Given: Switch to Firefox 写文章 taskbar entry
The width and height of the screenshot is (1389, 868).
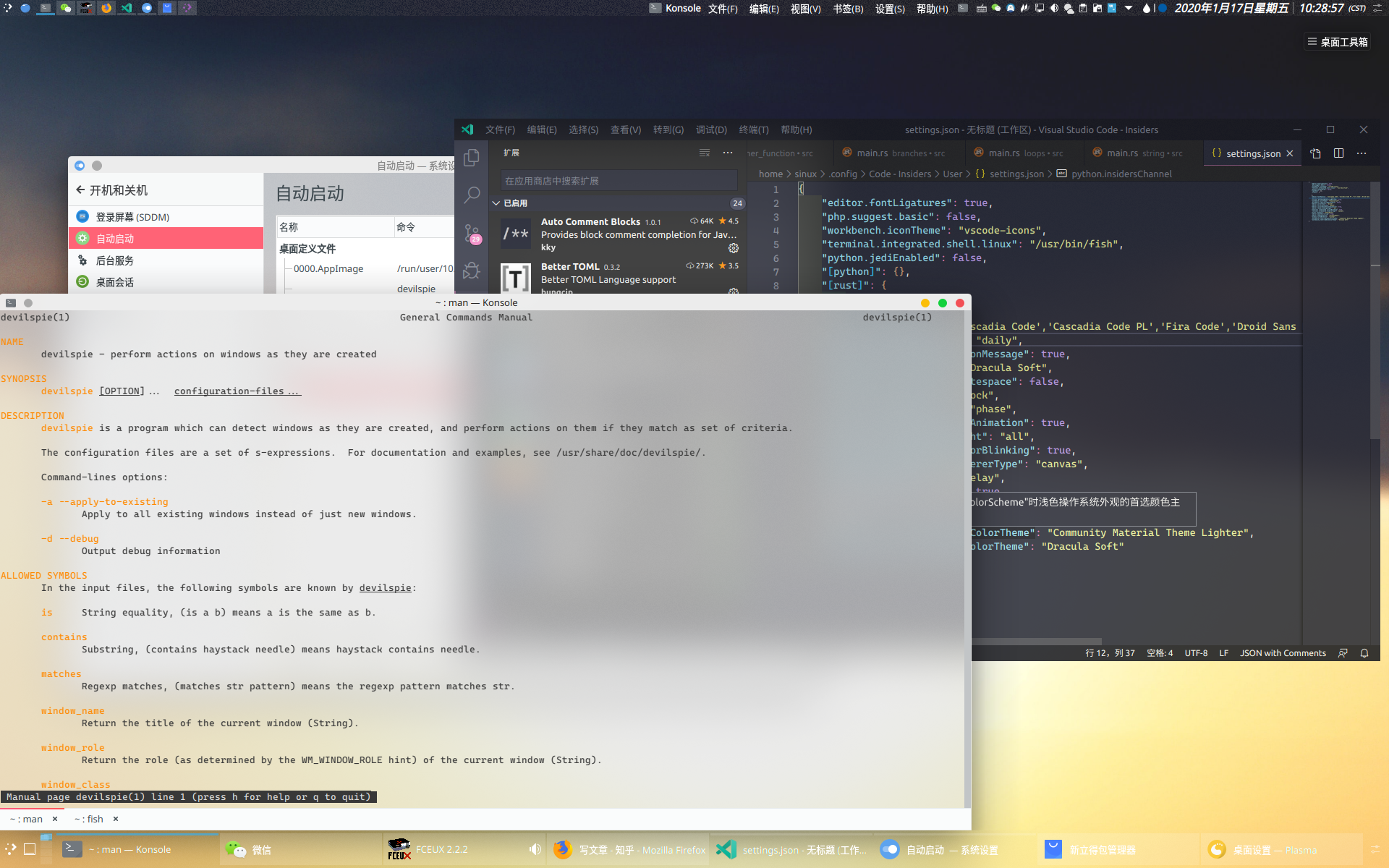Looking at the screenshot, I should tap(629, 850).
